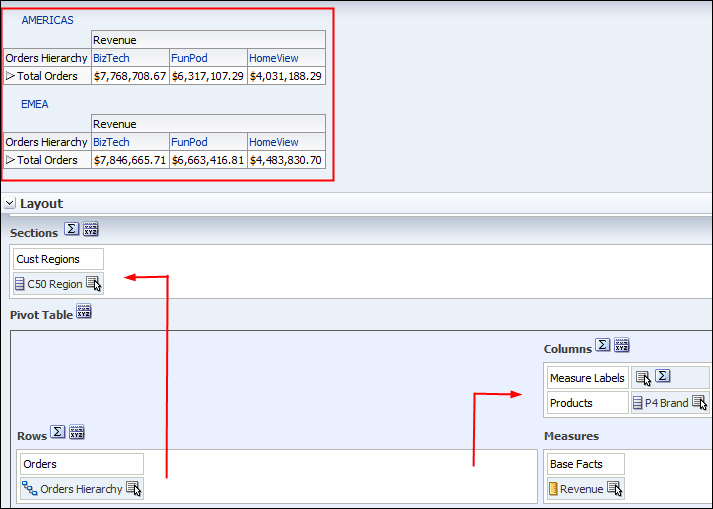The height and width of the screenshot is (509, 713).
Task: Select the $6,317,107.29 revenue cell
Action: point(208,76)
